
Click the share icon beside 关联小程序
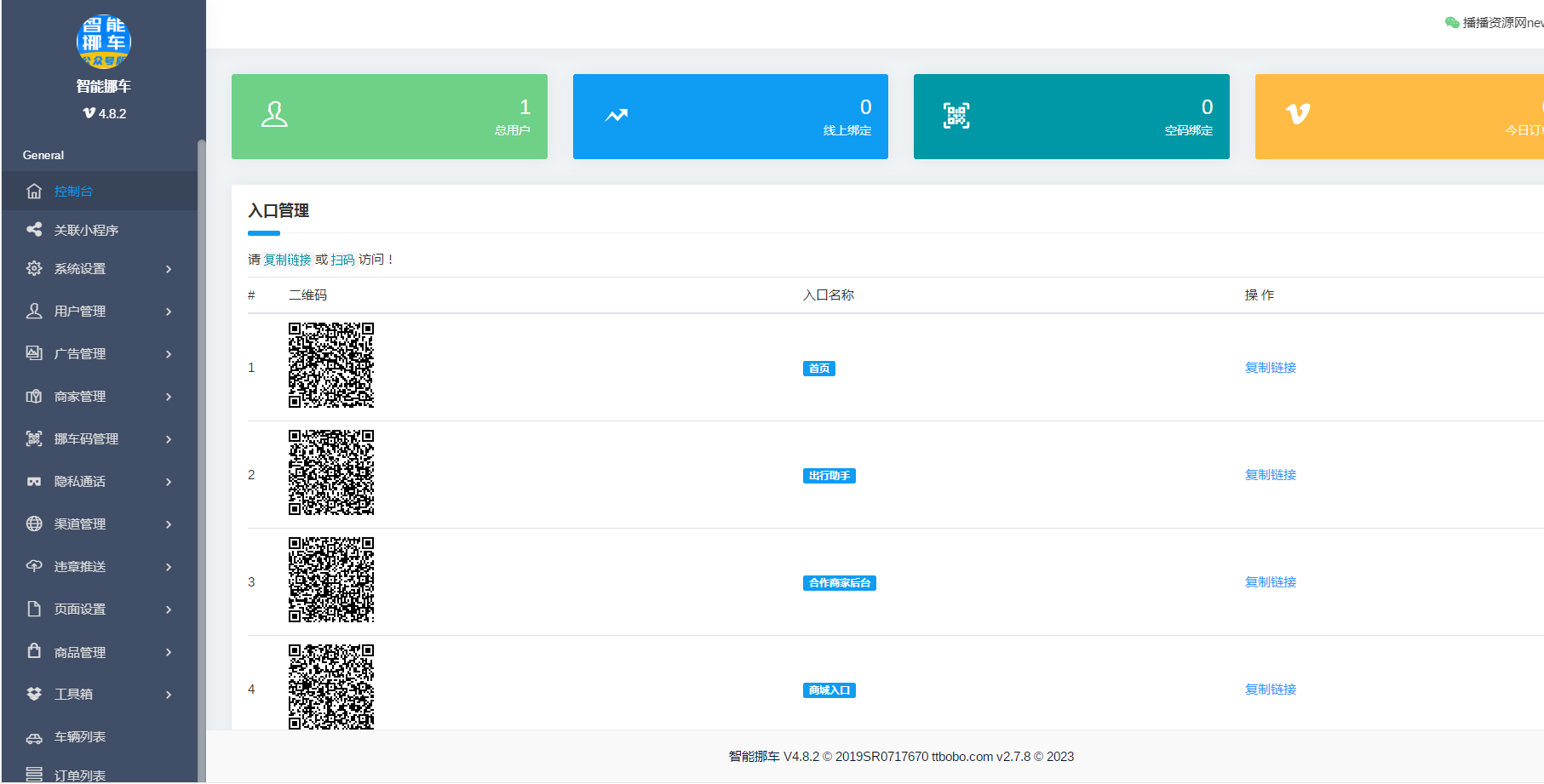click(x=34, y=230)
